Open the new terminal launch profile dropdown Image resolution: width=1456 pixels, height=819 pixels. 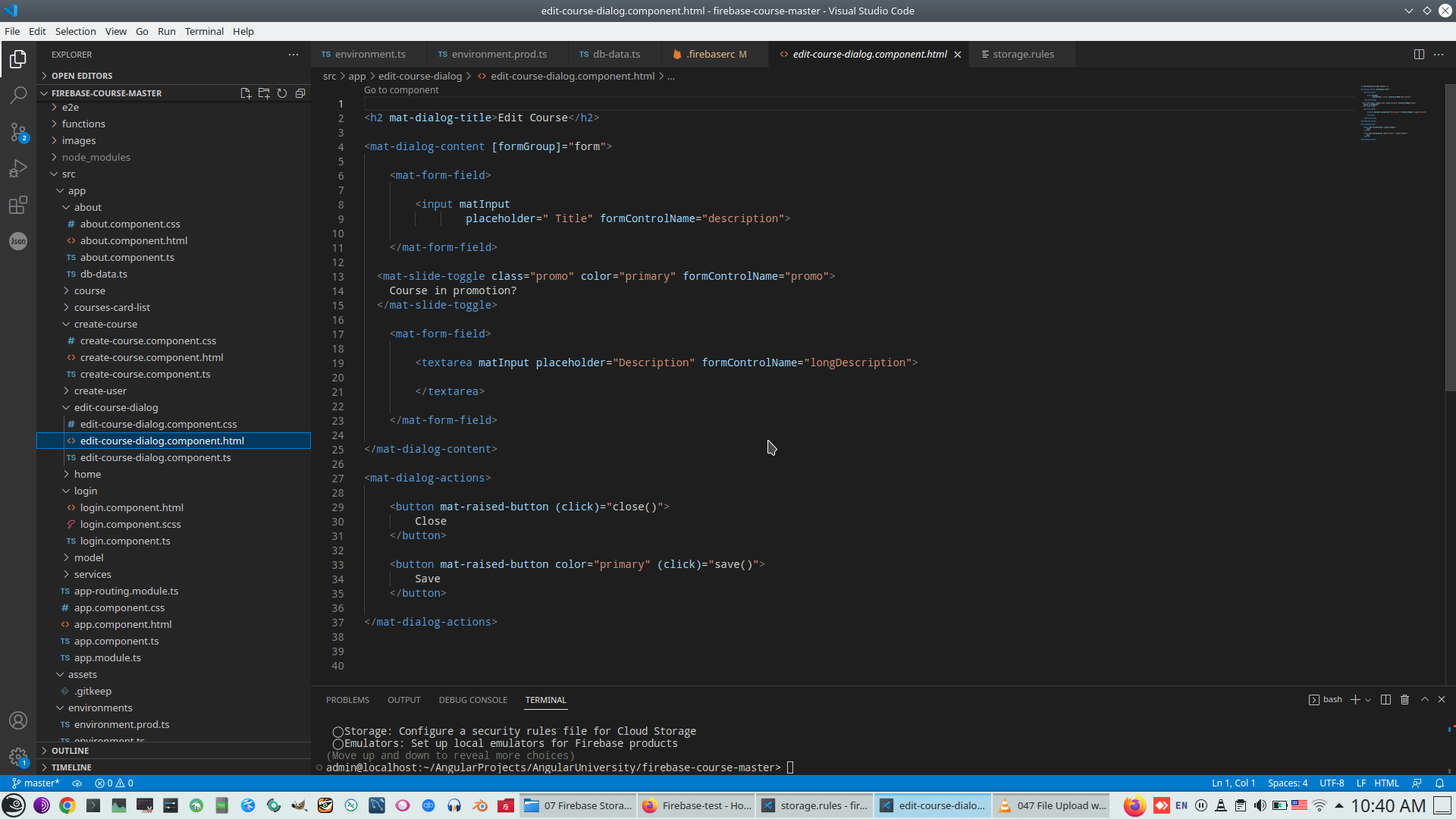(x=1368, y=700)
